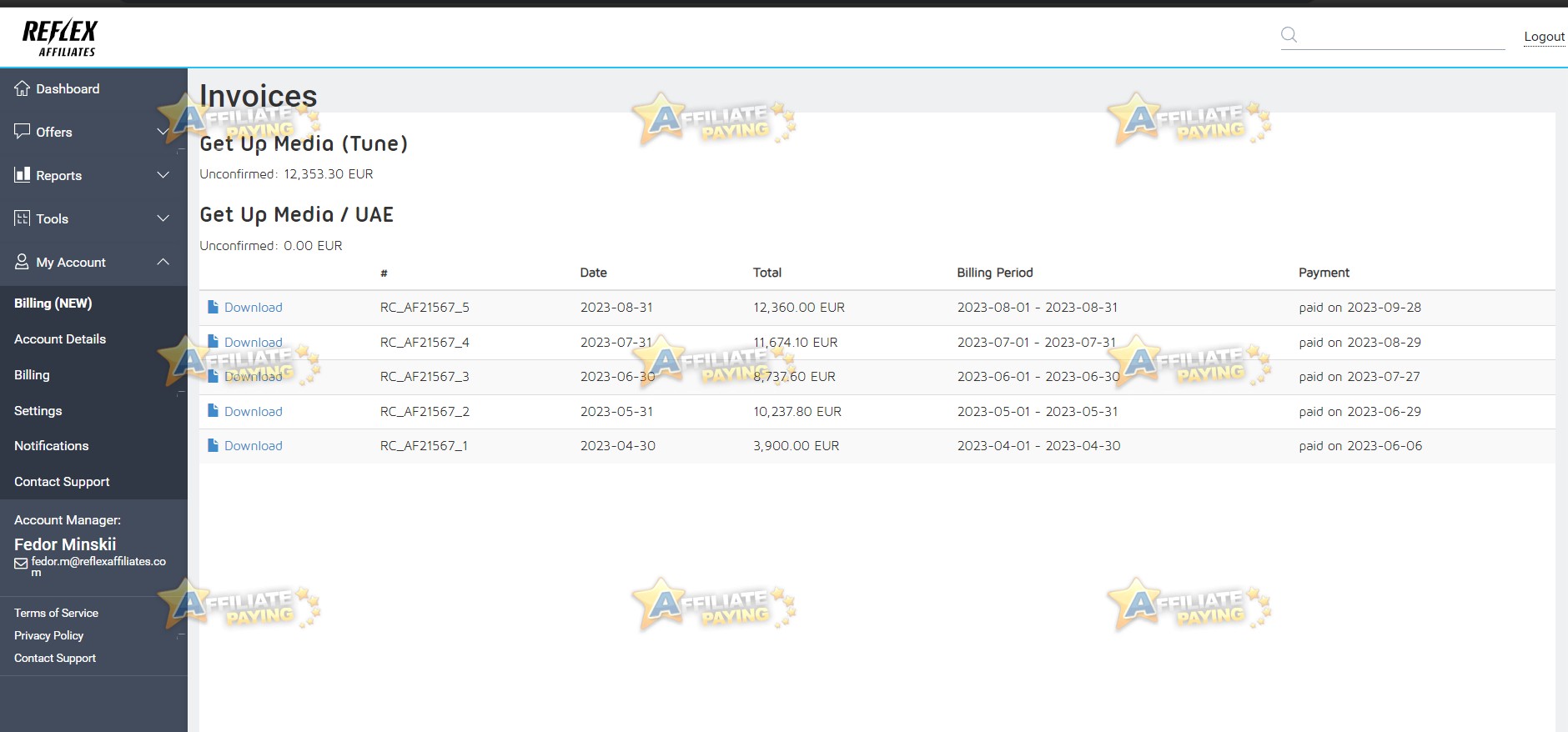The image size is (1568, 732).
Task: Click the Total column header
Action: click(767, 273)
